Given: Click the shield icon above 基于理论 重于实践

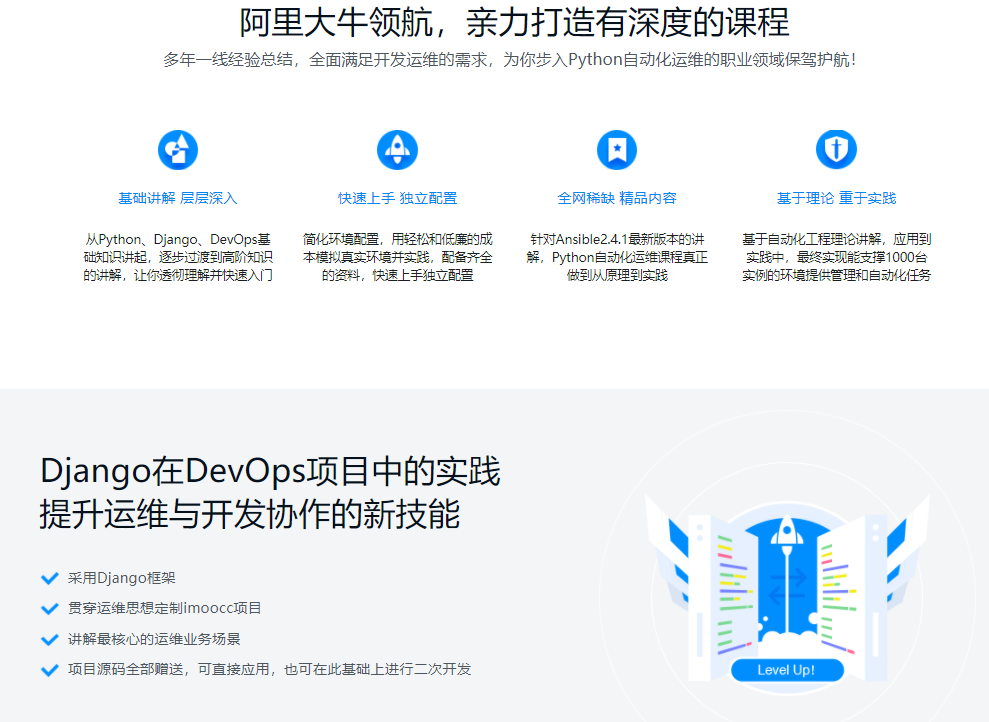Looking at the screenshot, I should pyautogui.click(x=836, y=150).
